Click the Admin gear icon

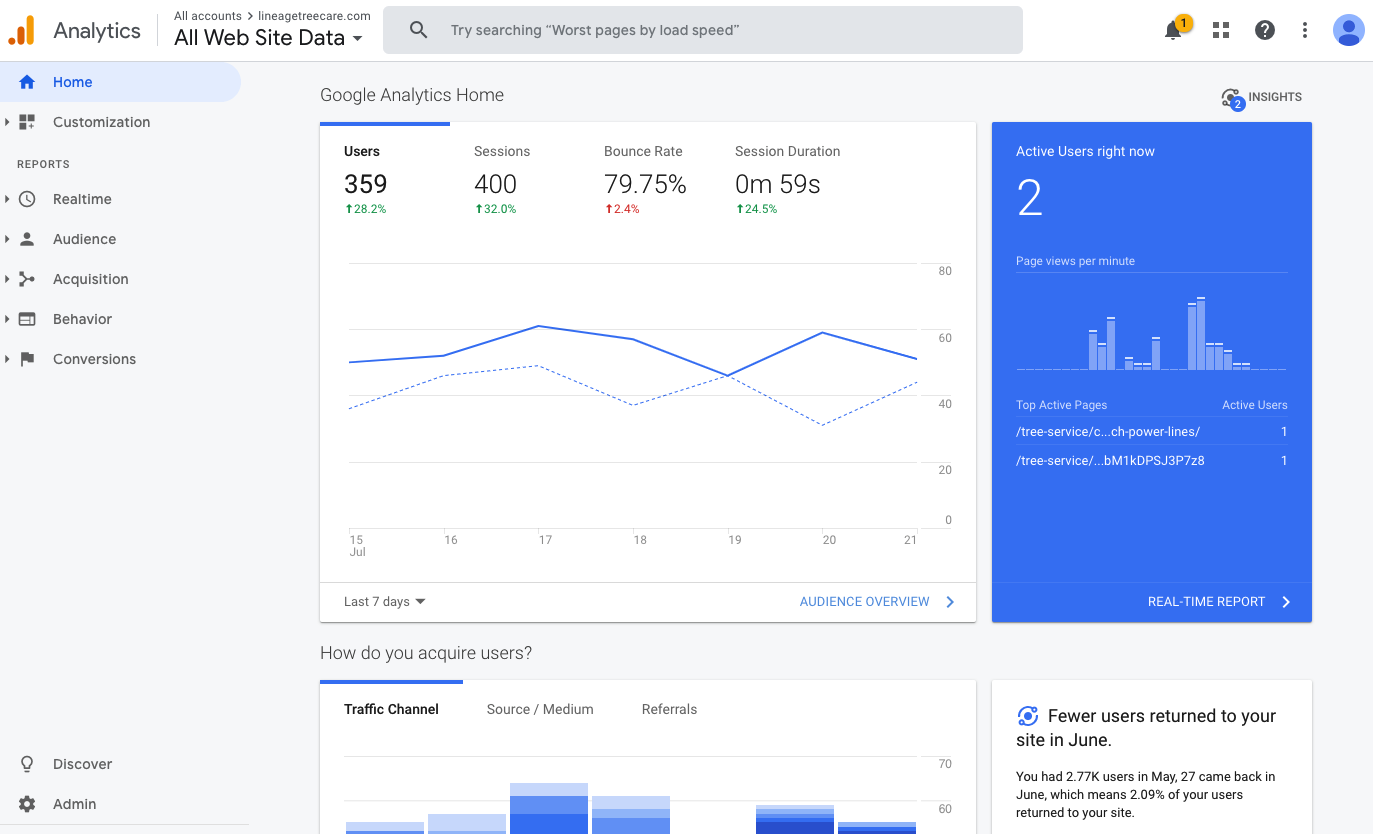pyautogui.click(x=27, y=804)
